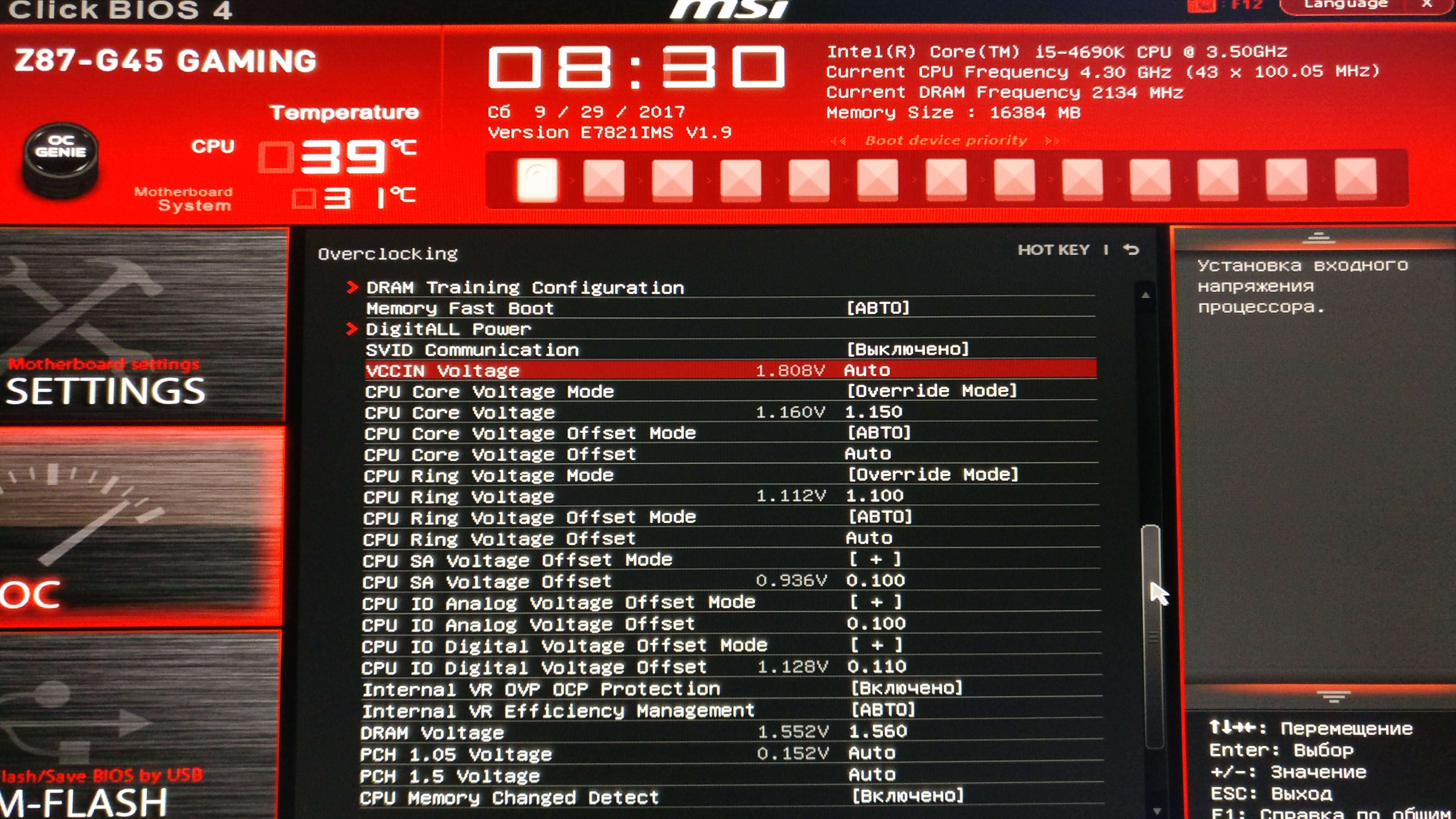This screenshot has width=1456, height=819.
Task: Click the scroll down arrow in list
Action: click(1156, 811)
